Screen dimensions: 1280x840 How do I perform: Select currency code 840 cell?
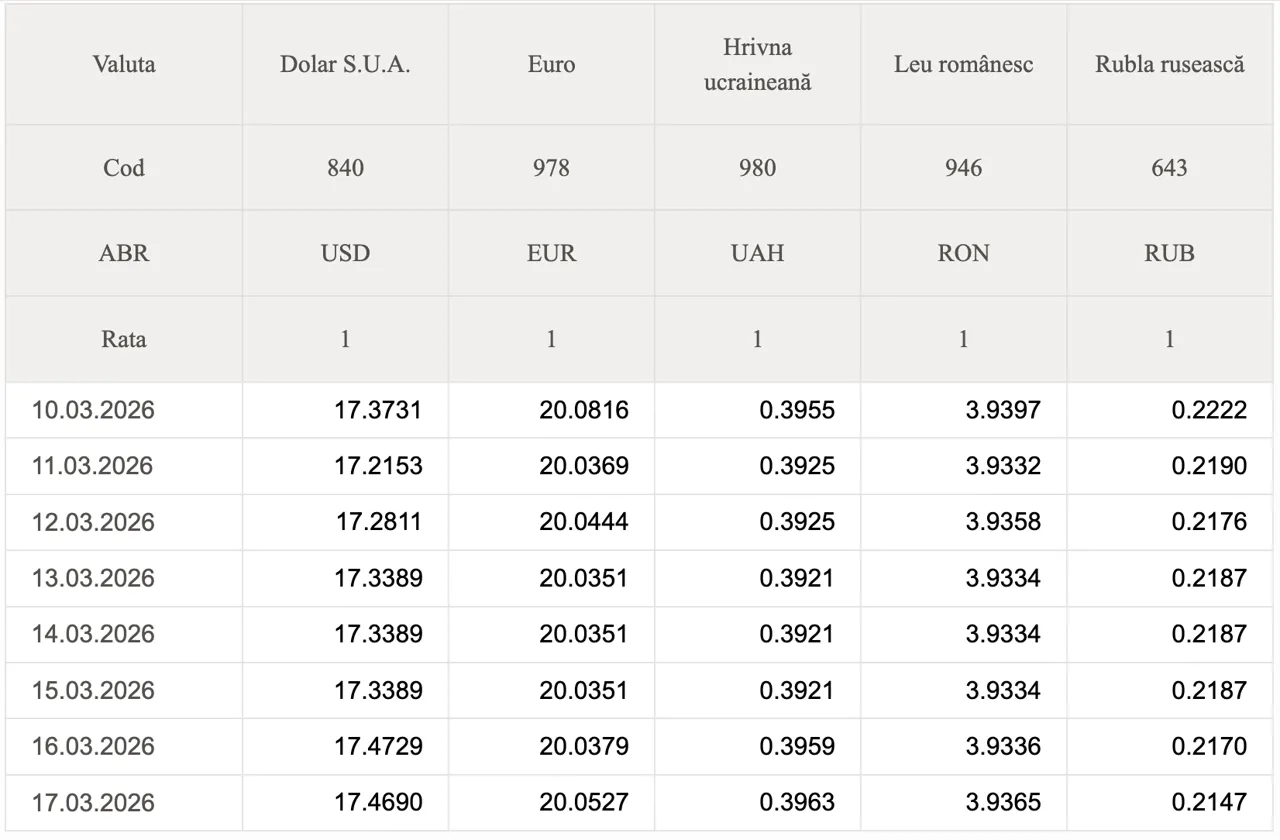[x=345, y=168]
